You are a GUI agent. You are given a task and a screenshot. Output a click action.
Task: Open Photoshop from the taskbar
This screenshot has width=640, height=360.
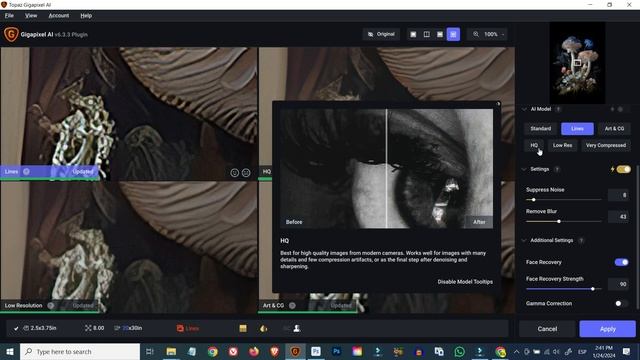(336, 351)
